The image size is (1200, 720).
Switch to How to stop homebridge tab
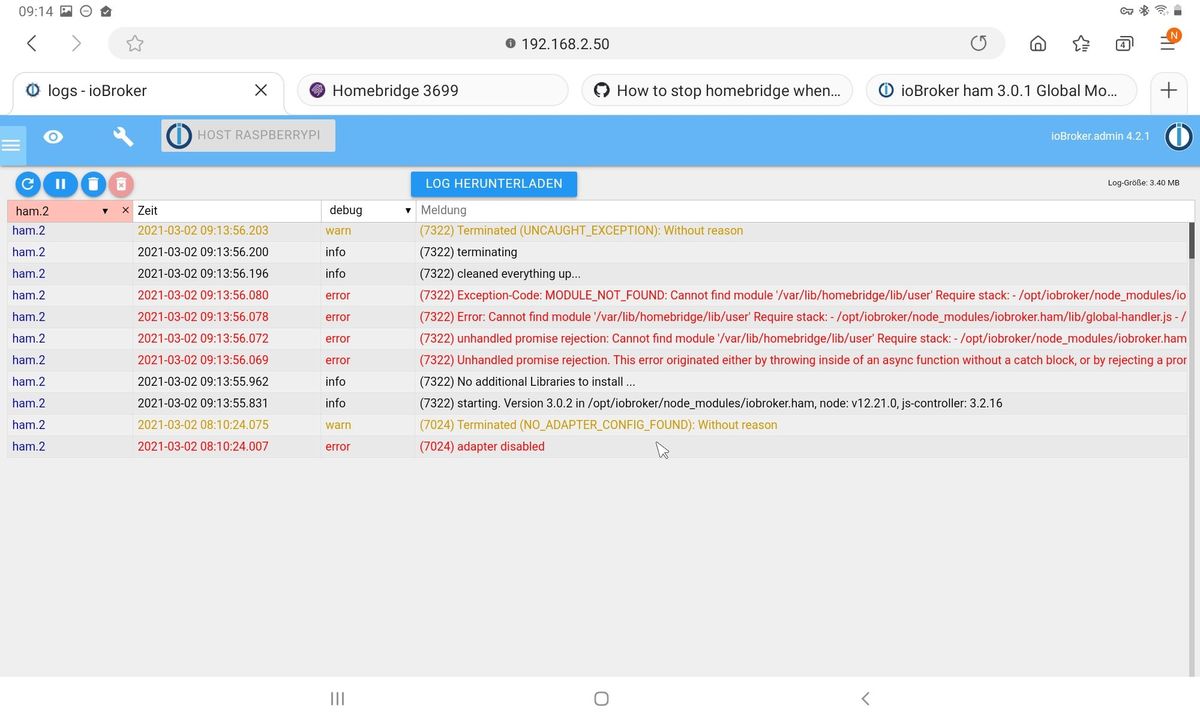click(717, 90)
